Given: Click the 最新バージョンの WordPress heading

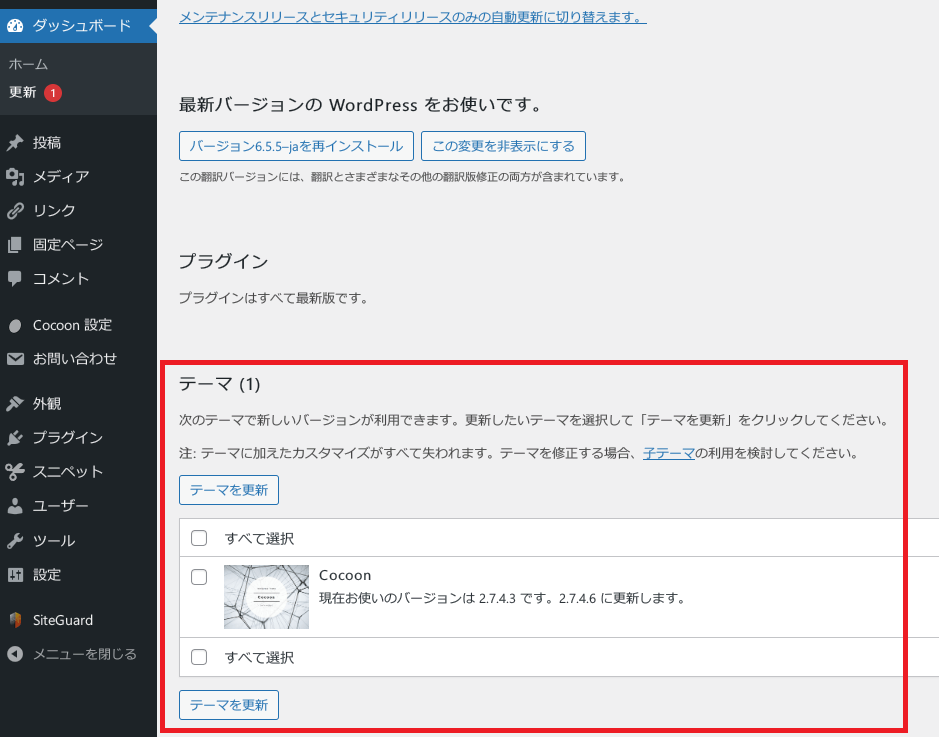Looking at the screenshot, I should [x=361, y=105].
